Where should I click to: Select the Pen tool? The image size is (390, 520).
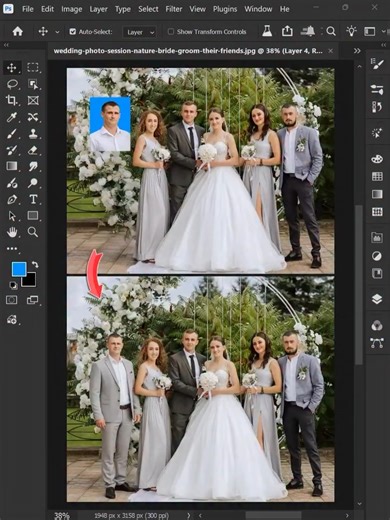pos(12,199)
